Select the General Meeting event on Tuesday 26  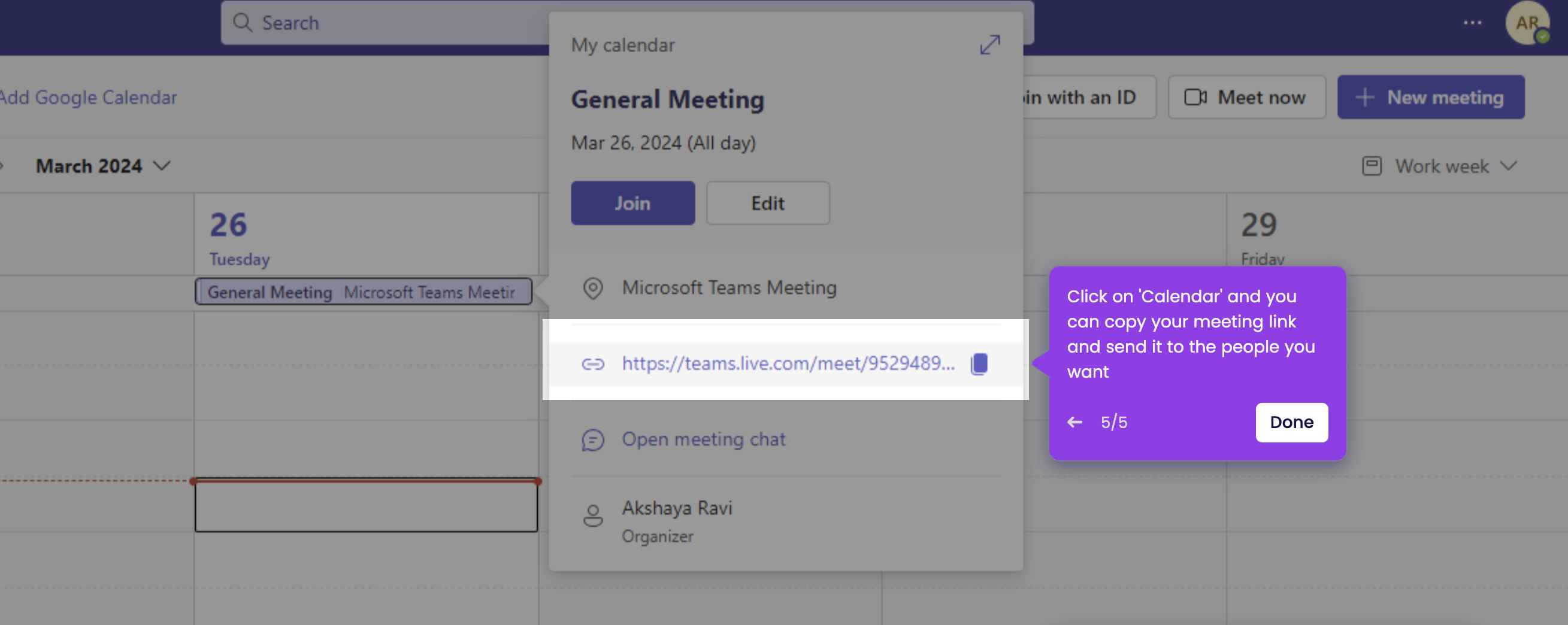364,292
